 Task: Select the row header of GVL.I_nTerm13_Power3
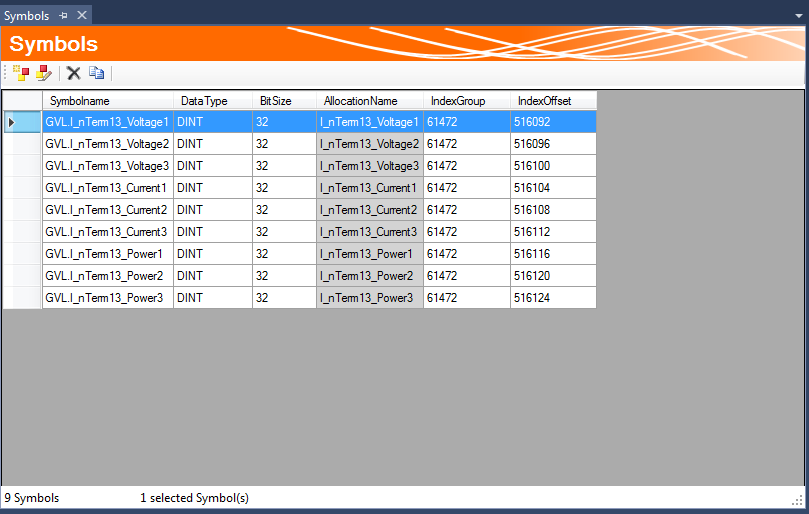pyautogui.click(x=22, y=298)
